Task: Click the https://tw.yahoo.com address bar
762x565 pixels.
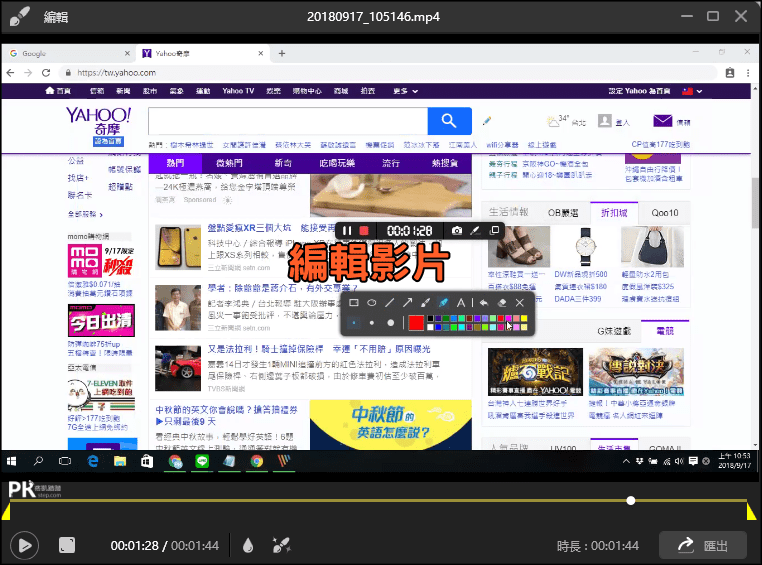Action: (x=389, y=73)
